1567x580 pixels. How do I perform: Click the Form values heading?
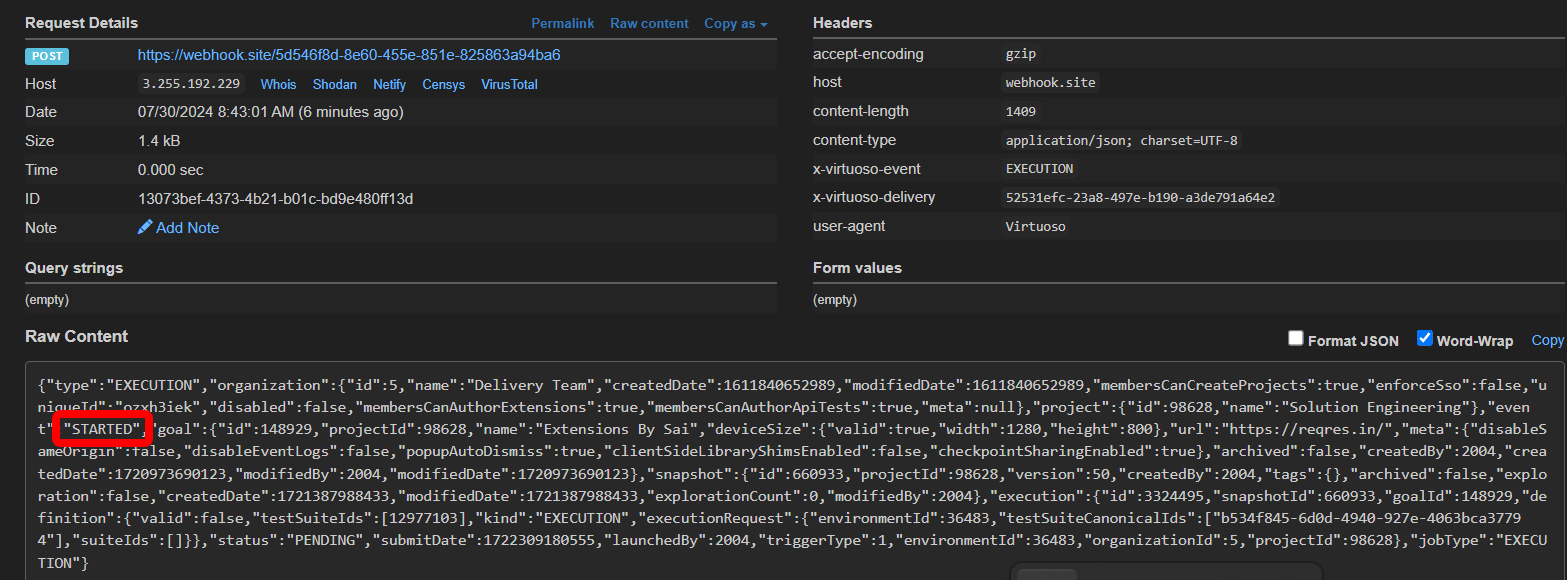[x=857, y=268]
